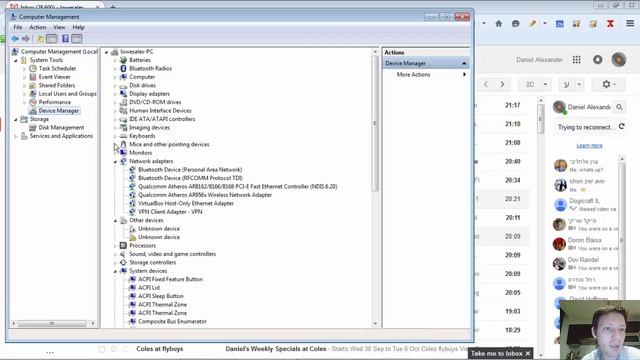Collapse the Other devices category

[115, 221]
